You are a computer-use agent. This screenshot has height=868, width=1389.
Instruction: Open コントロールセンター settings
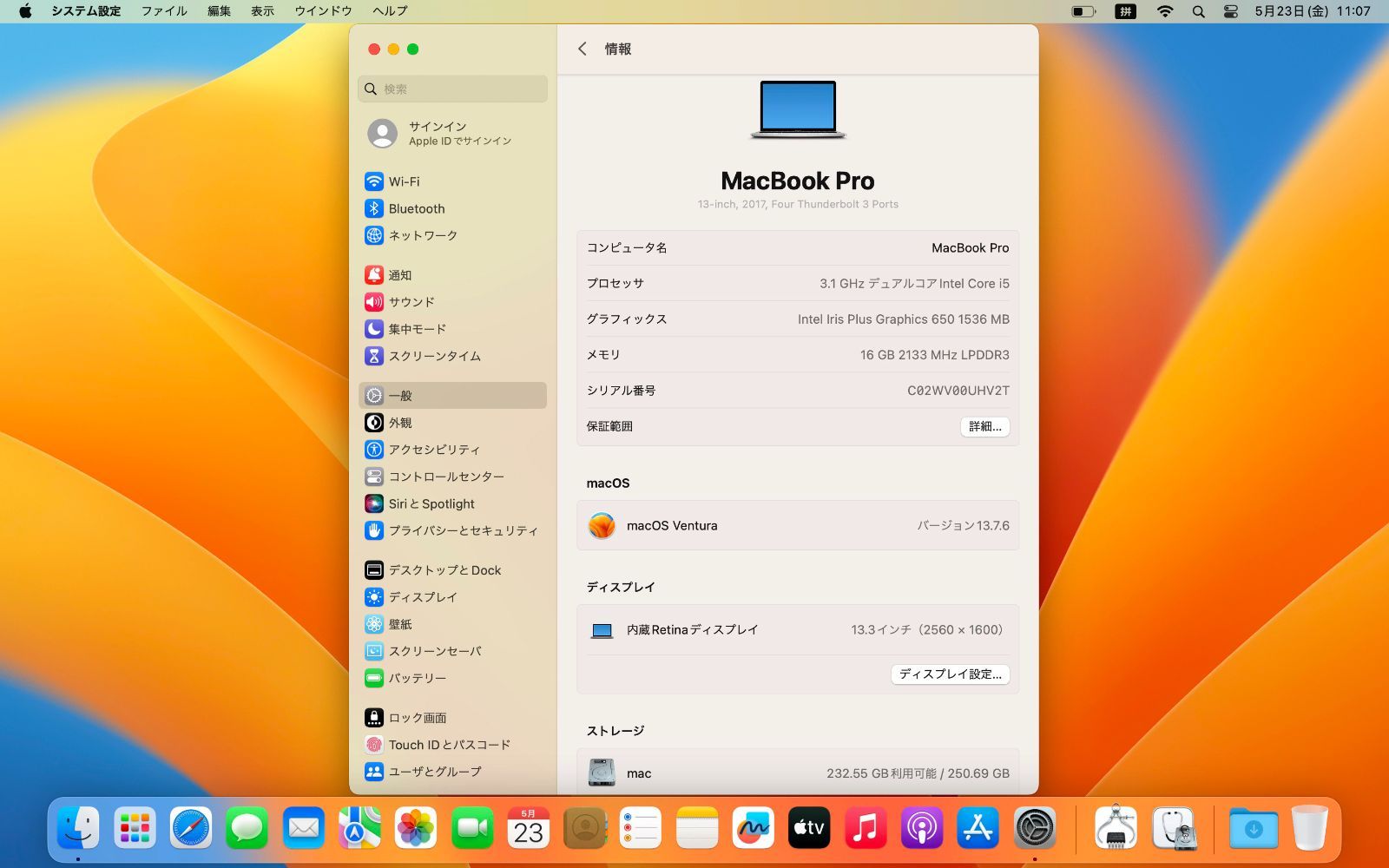pyautogui.click(x=452, y=477)
